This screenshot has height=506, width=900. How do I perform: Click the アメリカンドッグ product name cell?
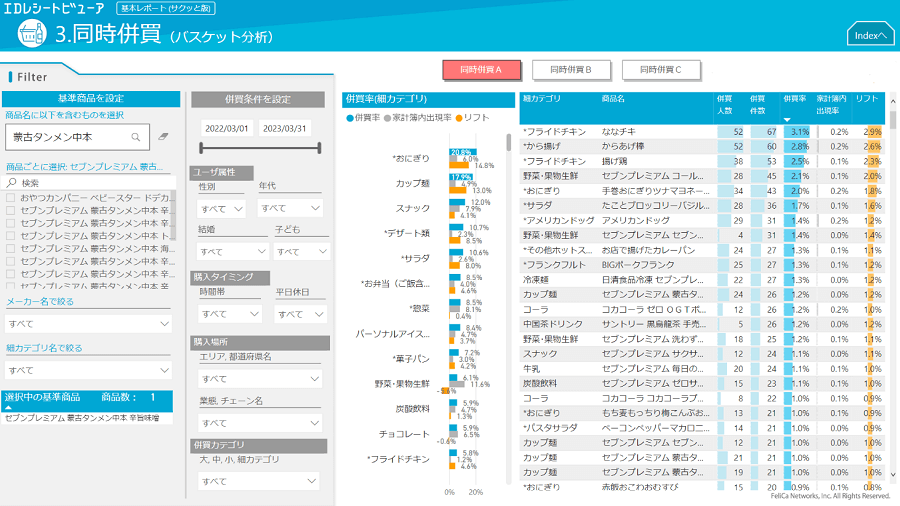click(x=635, y=220)
